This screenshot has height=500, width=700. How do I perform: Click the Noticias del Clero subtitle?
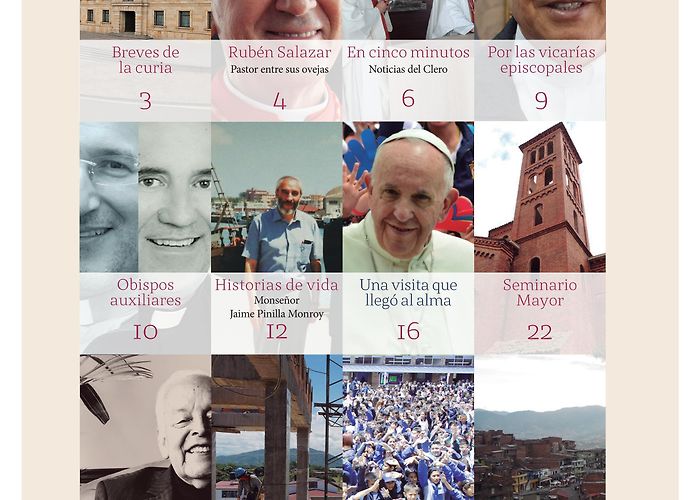[408, 69]
